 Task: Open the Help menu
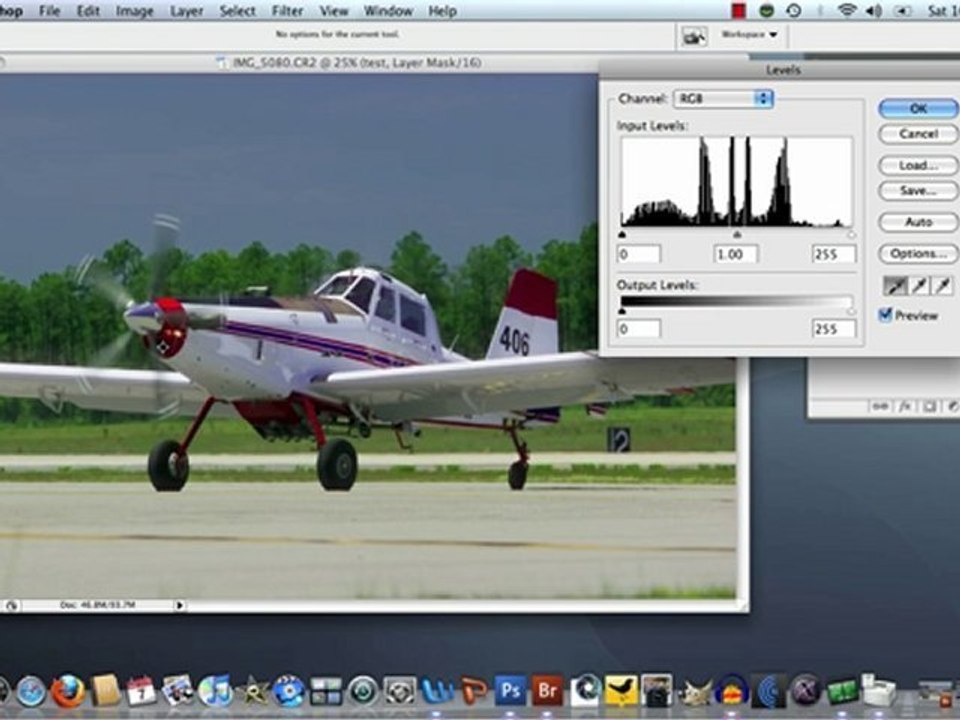442,11
